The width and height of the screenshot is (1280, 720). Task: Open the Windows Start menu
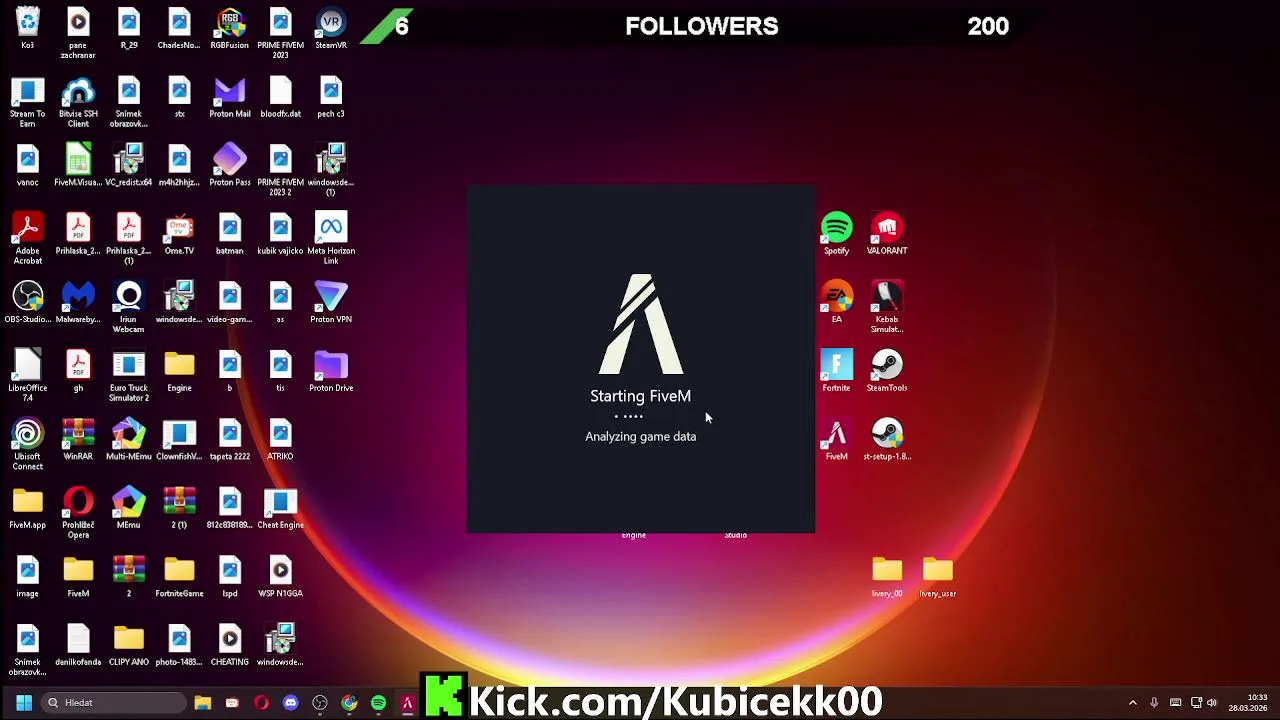(24, 703)
